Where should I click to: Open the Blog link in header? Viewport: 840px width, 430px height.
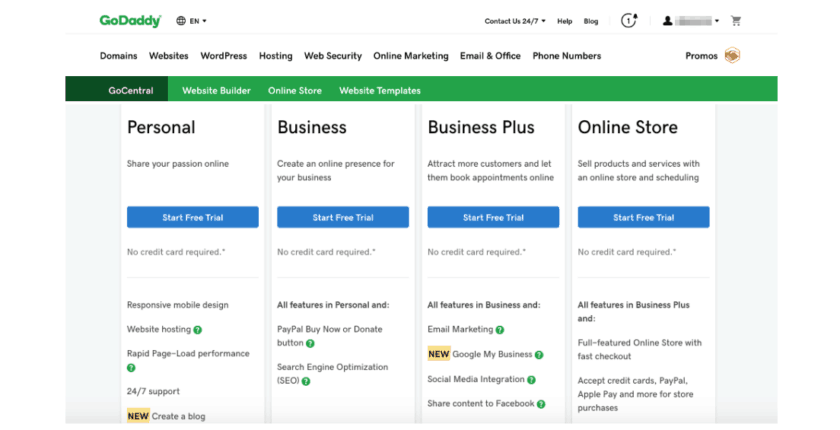click(591, 21)
